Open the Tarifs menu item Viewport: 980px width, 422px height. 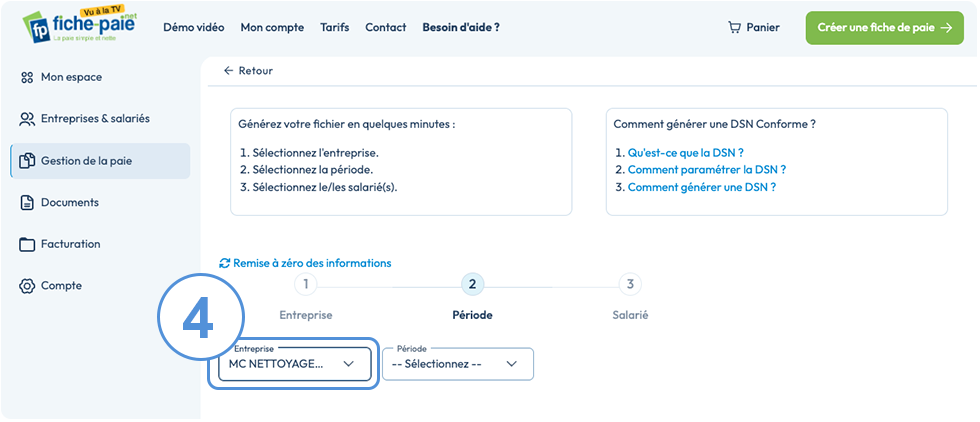[335, 28]
